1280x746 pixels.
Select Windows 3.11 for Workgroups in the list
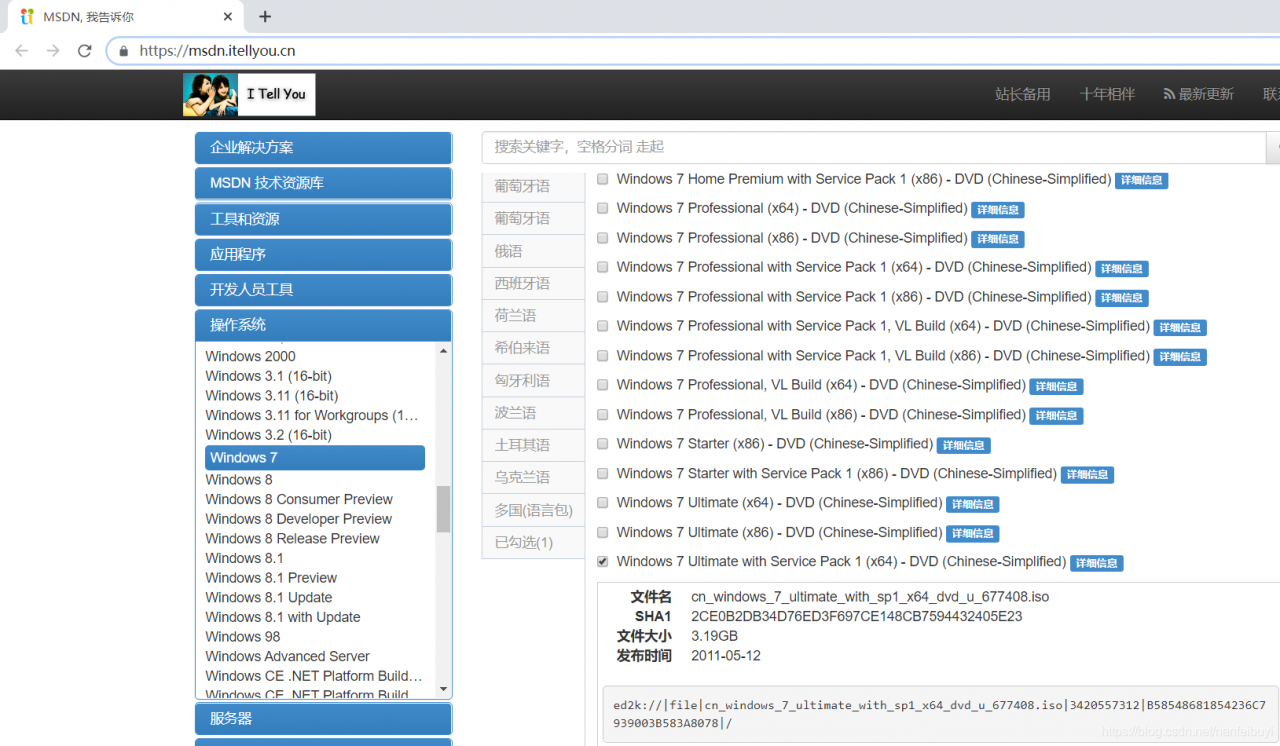[x=312, y=415]
